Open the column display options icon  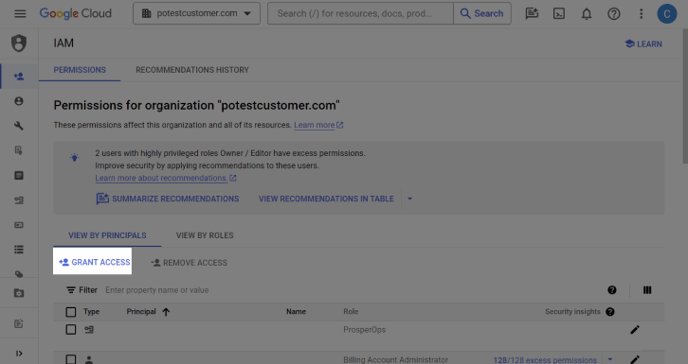pos(647,290)
